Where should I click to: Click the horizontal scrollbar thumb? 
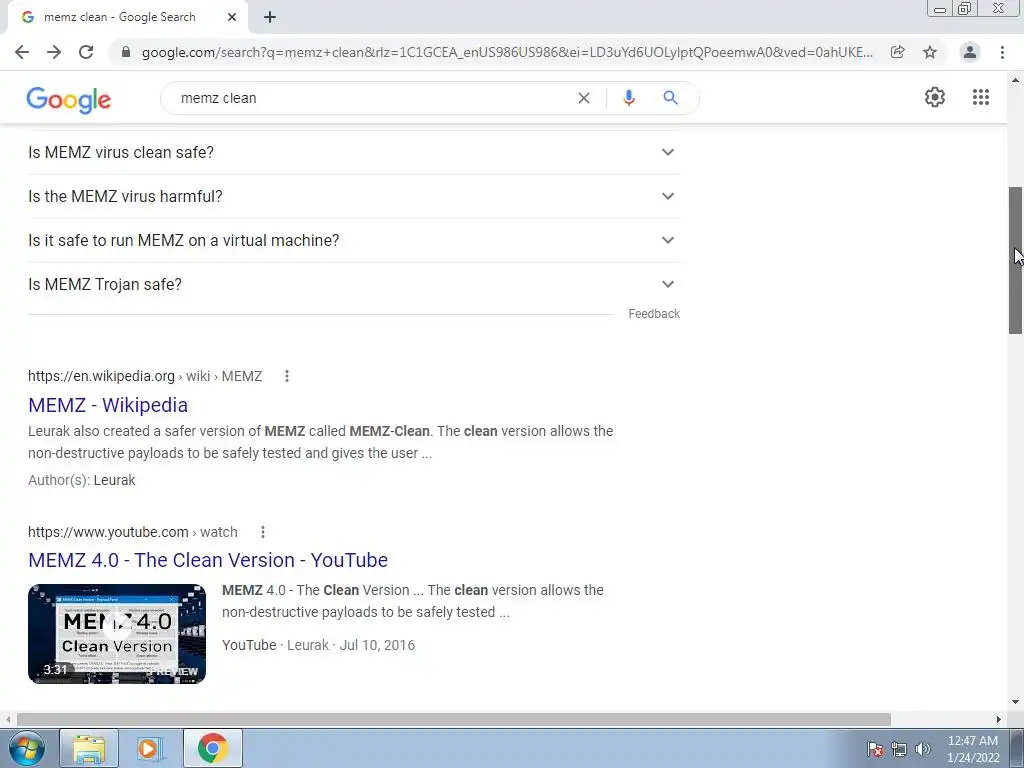point(454,719)
